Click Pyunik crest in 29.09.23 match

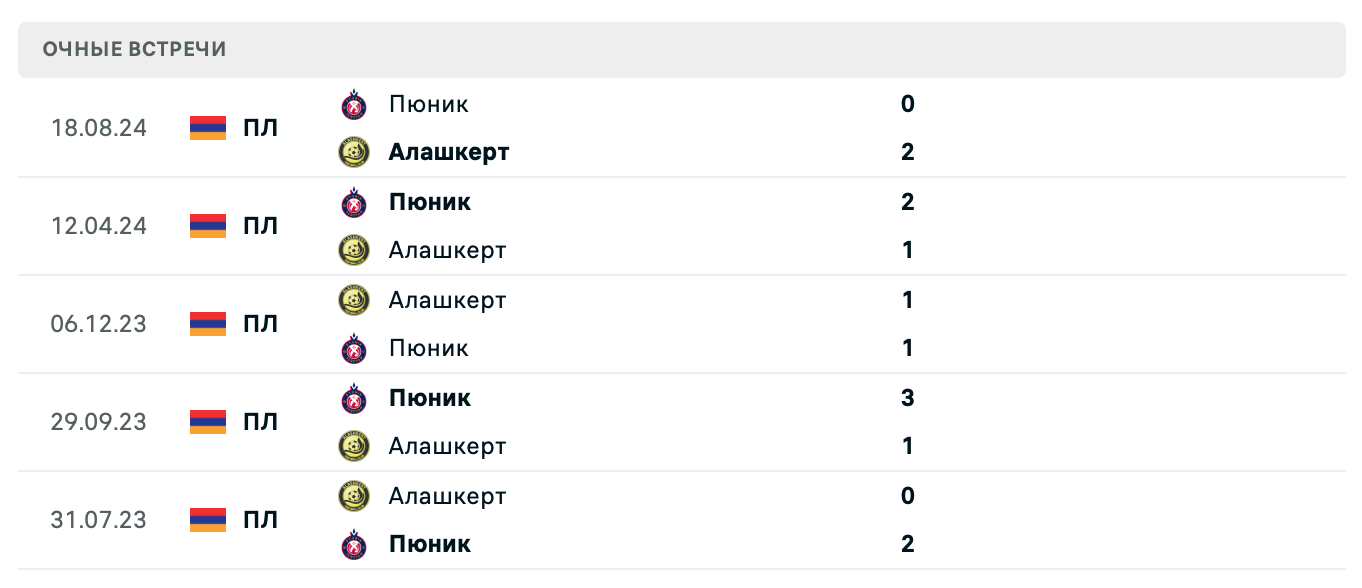(x=354, y=398)
